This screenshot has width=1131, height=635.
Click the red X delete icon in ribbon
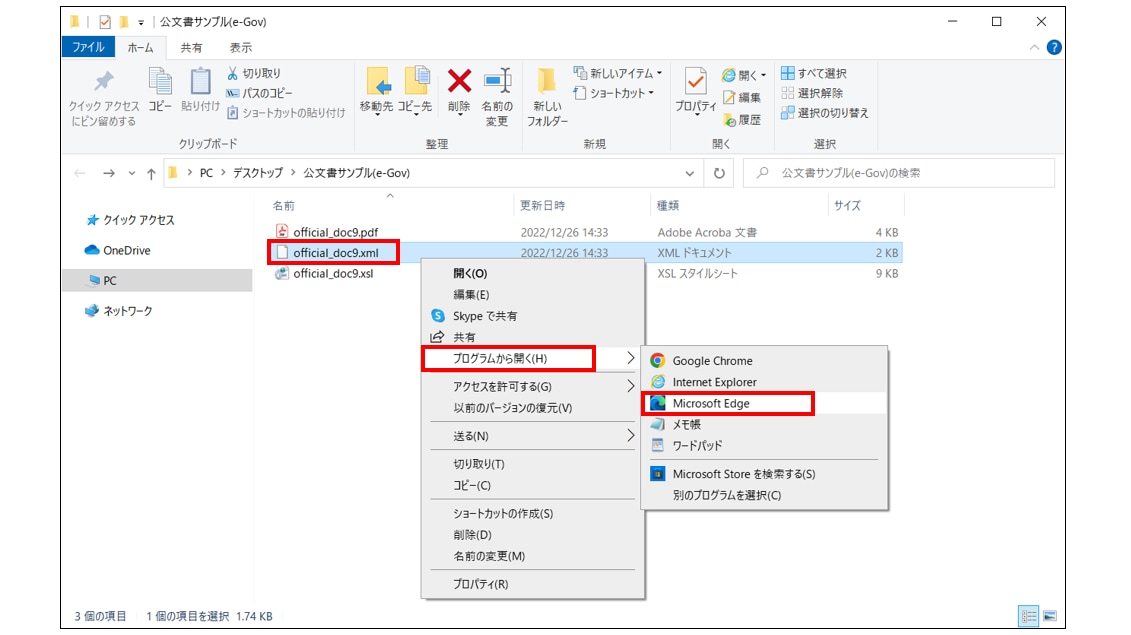pyautogui.click(x=459, y=82)
